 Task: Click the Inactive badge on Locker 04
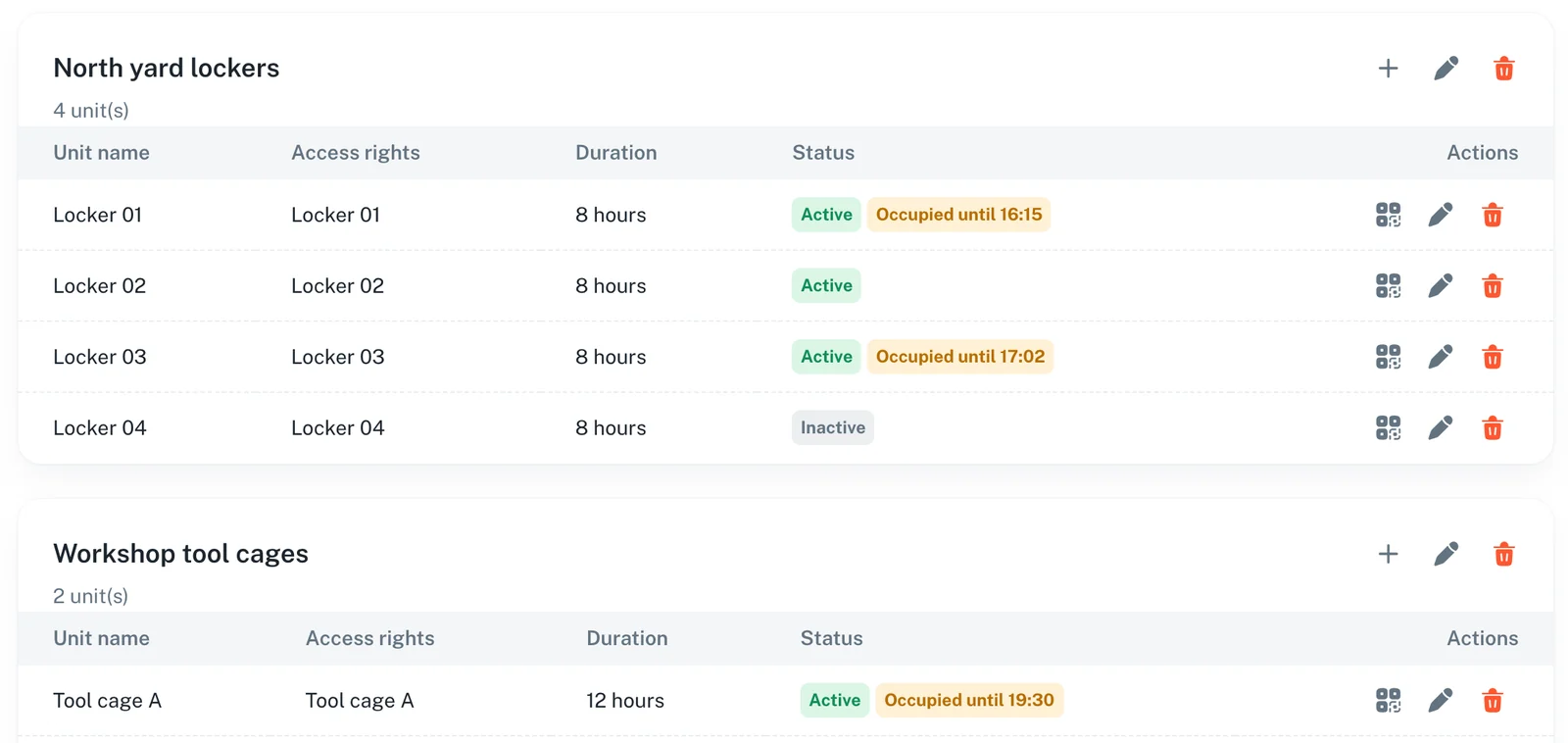coord(833,427)
